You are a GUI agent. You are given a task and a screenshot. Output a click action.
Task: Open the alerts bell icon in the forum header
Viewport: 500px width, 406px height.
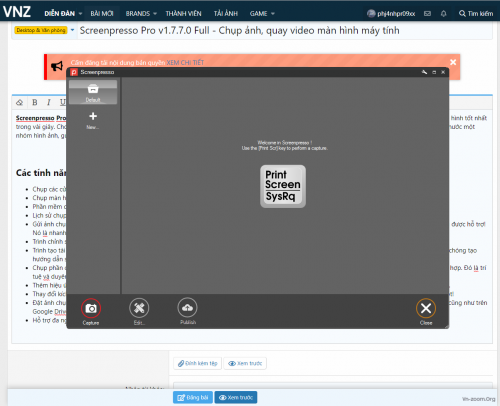443,14
